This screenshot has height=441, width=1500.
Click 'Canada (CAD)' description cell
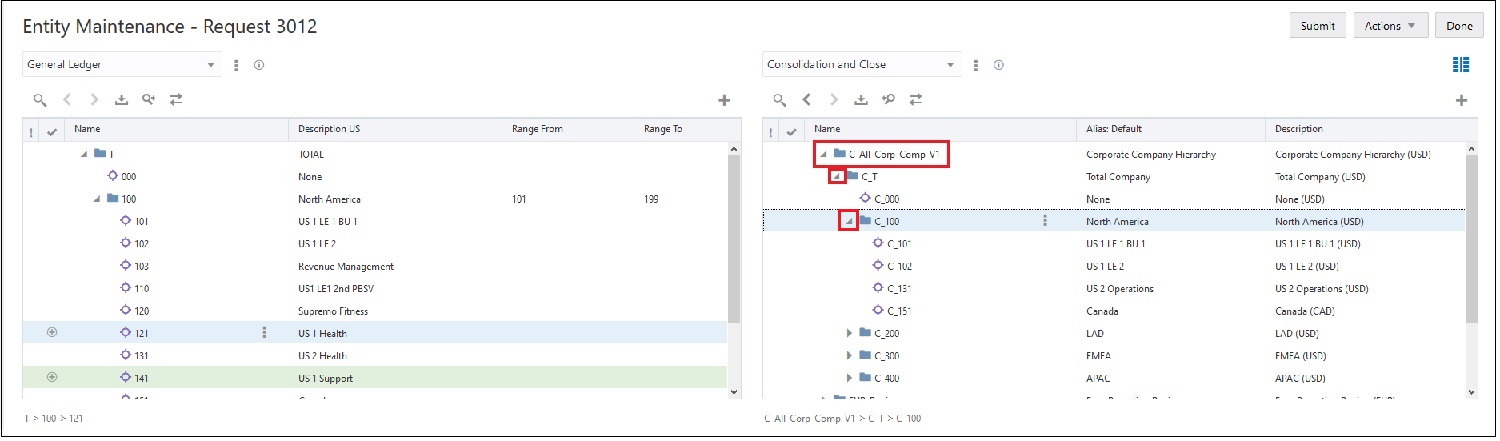coord(1307,311)
